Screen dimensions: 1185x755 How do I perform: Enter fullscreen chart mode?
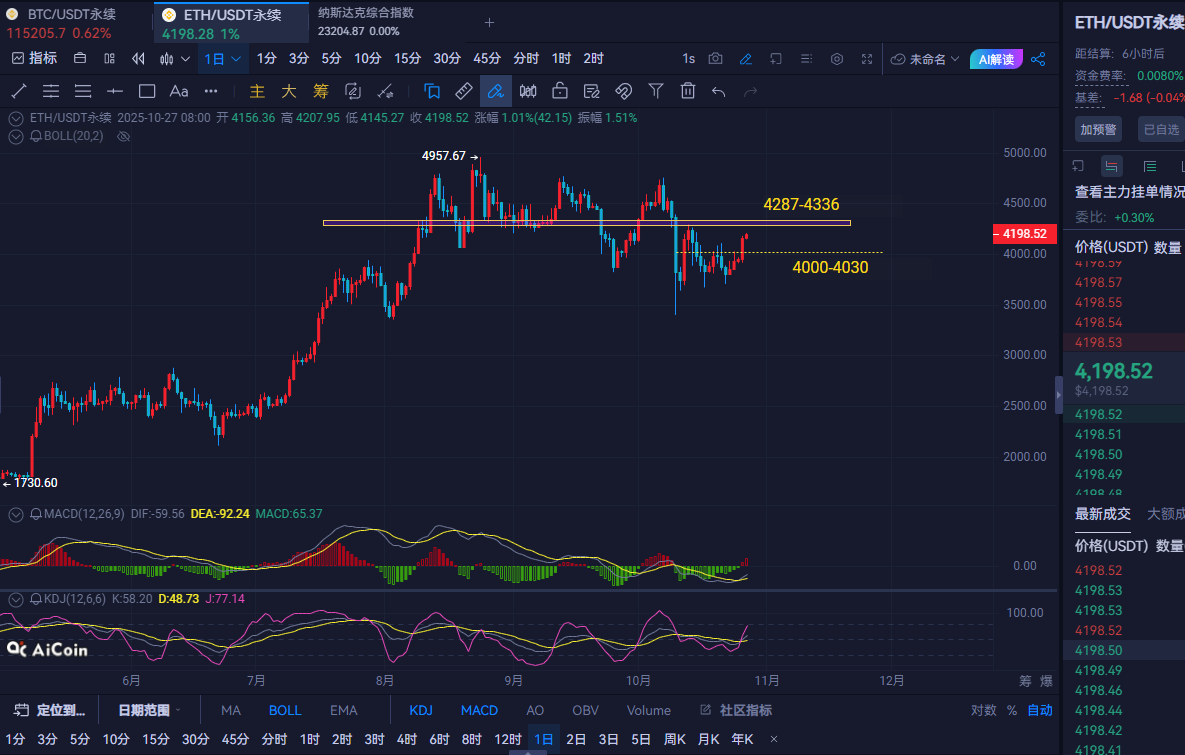(x=867, y=59)
